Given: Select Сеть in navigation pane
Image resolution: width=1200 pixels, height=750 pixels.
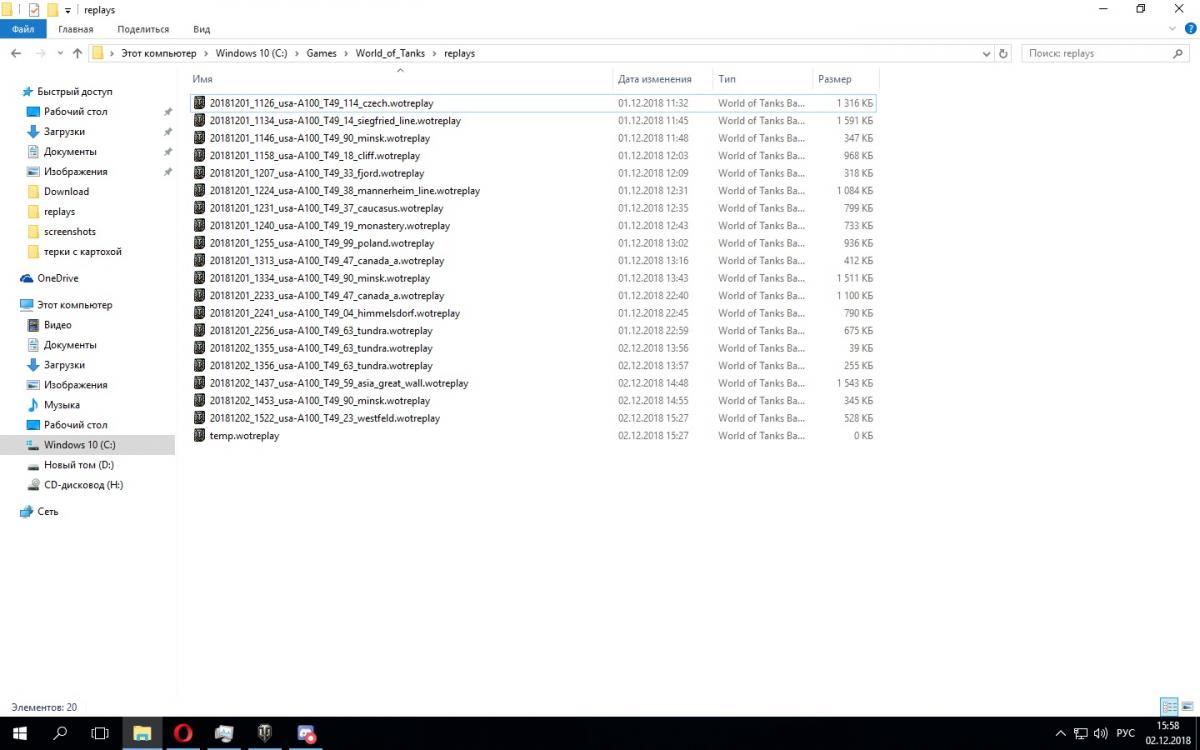Looking at the screenshot, I should point(48,511).
